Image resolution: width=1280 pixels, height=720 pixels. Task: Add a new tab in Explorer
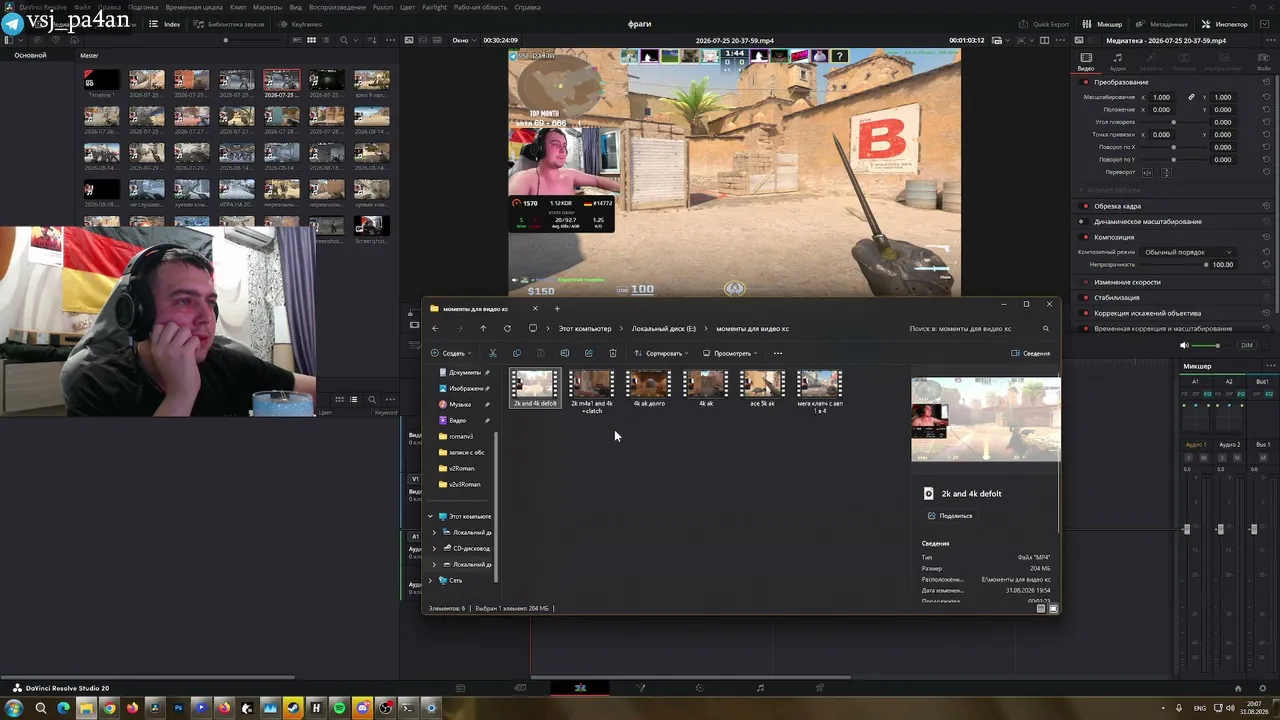557,308
